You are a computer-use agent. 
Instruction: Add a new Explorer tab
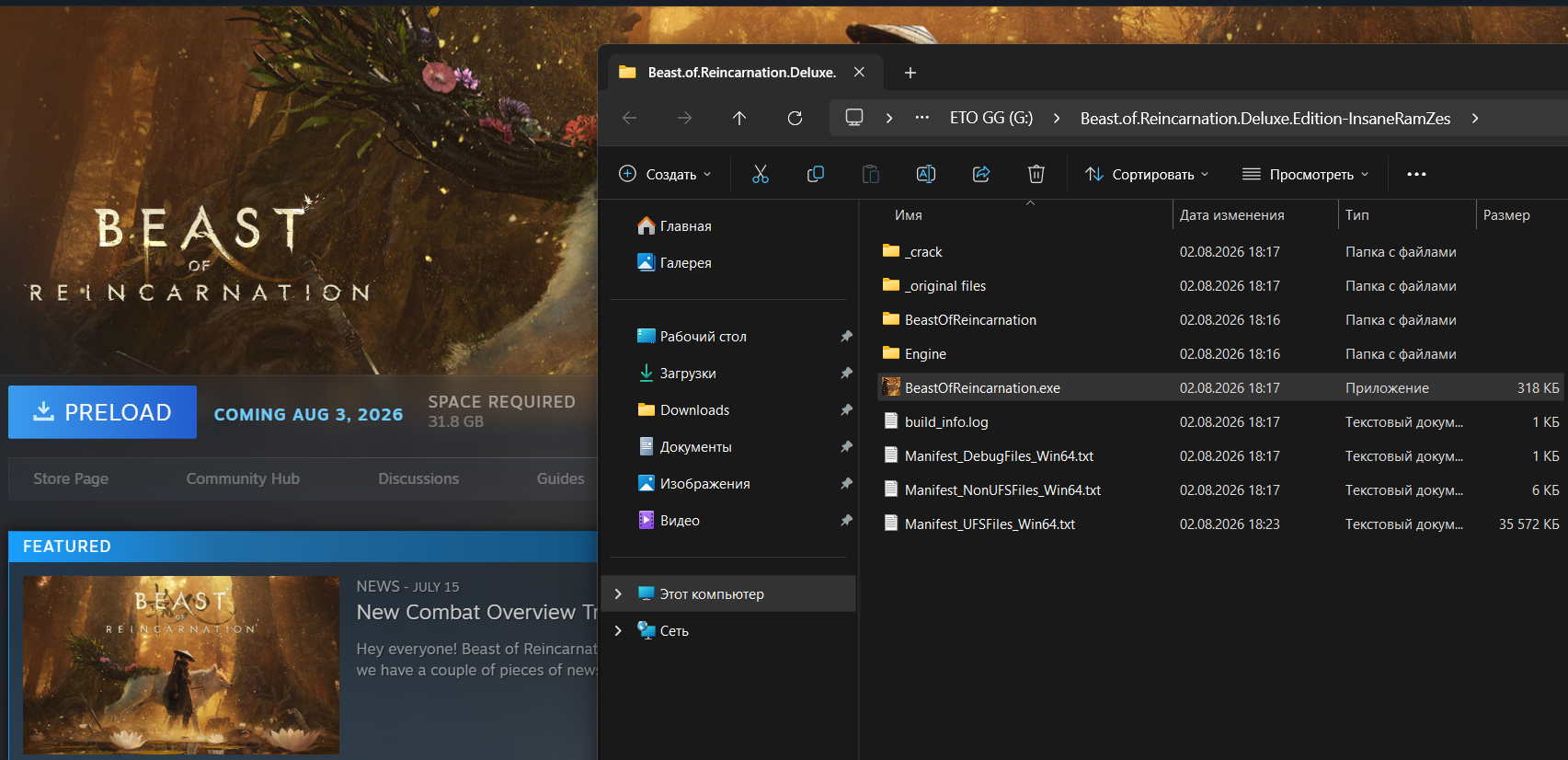click(910, 73)
